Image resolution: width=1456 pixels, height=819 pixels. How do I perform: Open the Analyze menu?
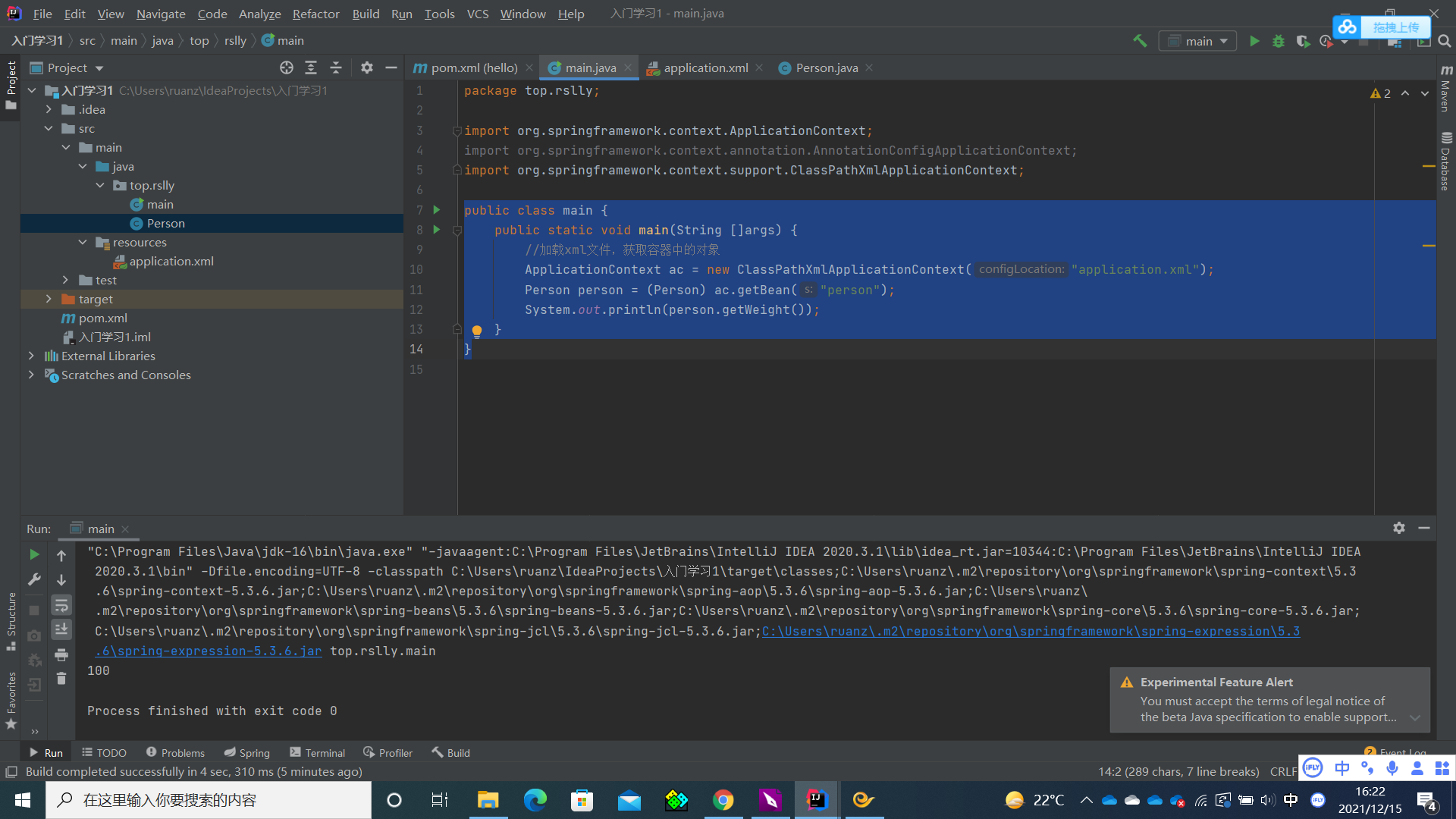point(259,14)
